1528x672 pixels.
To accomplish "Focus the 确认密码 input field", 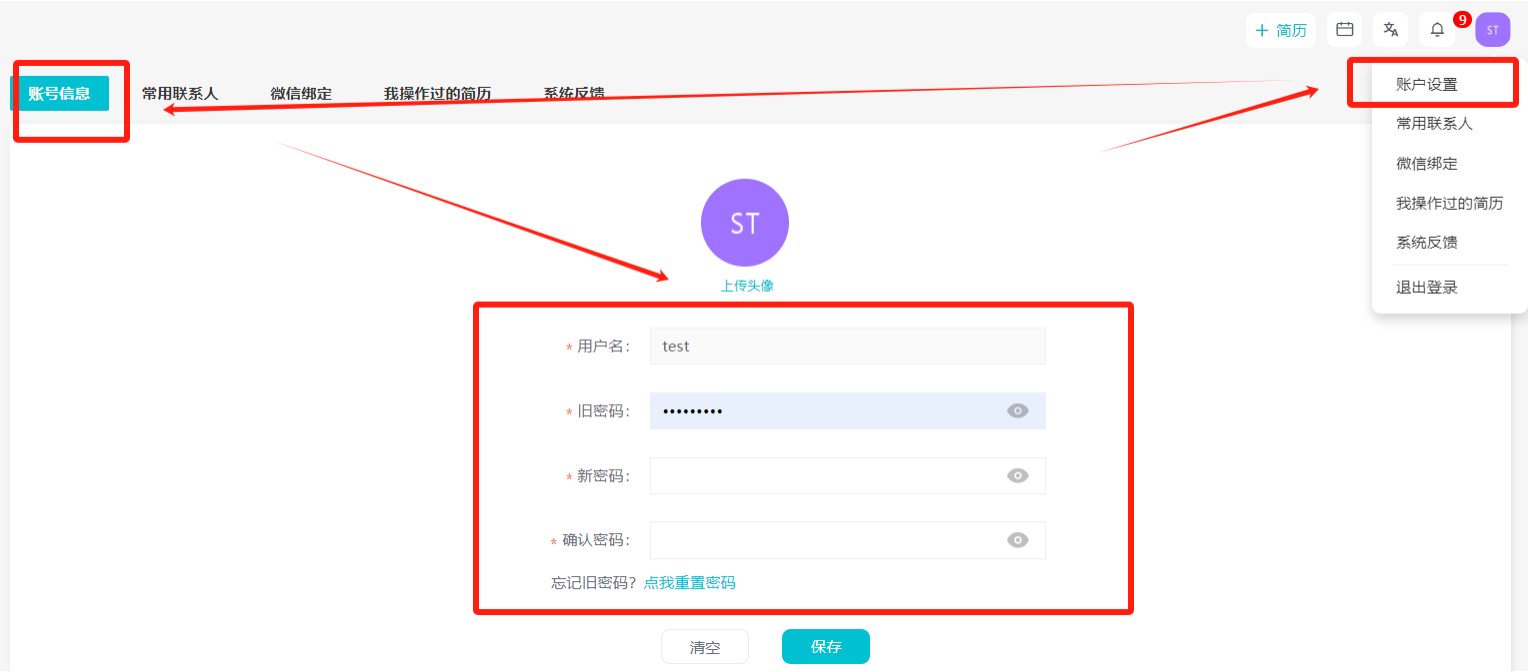I will click(847, 540).
